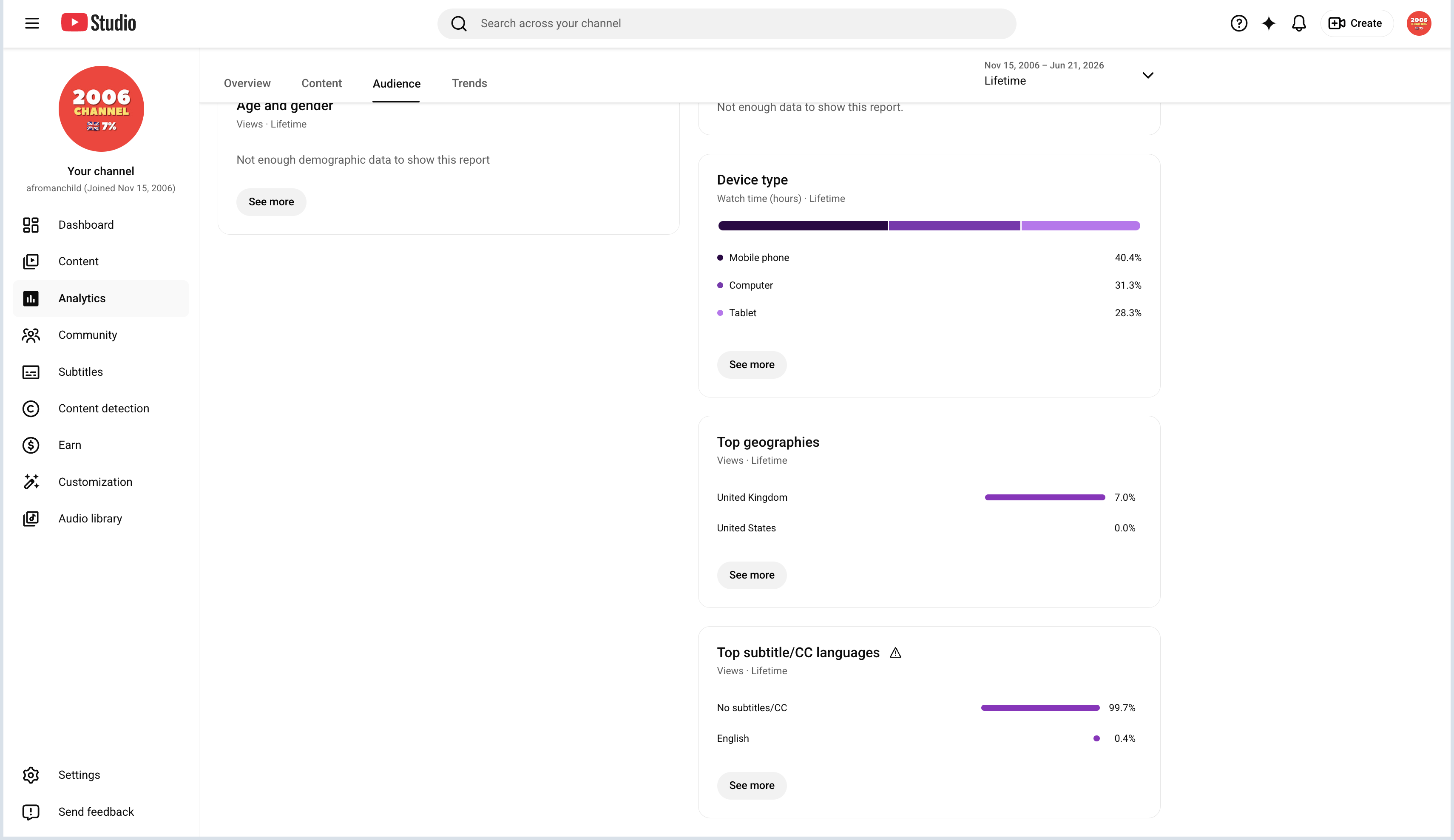
Task: Click the YouTube Studio logo
Action: point(99,23)
